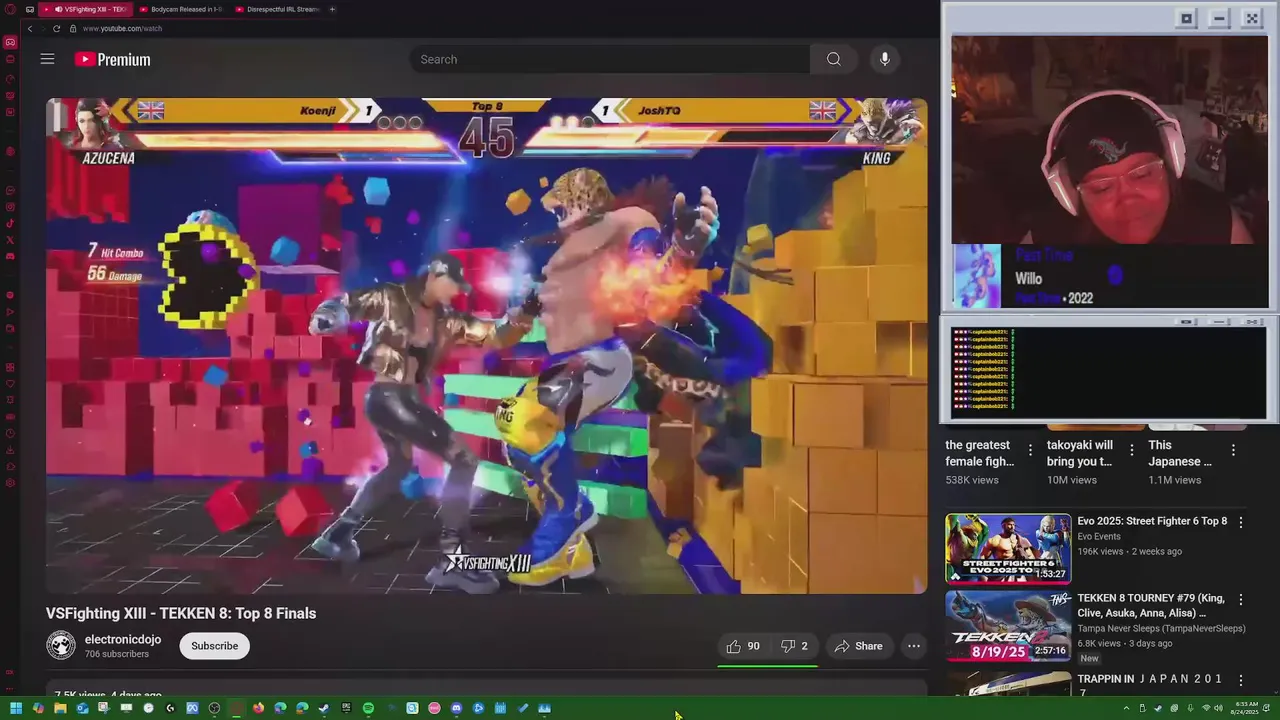The width and height of the screenshot is (1280, 720).
Task: Switch to the Bodycam Released tab
Action: click(180, 9)
